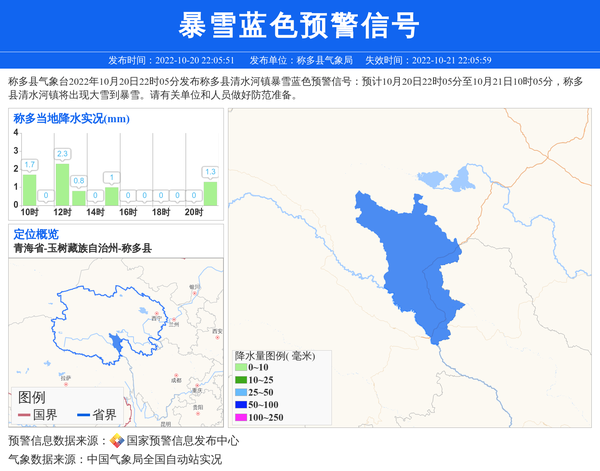
Task: Select the 10~25 dark green legend swatch
Action: 240,380
